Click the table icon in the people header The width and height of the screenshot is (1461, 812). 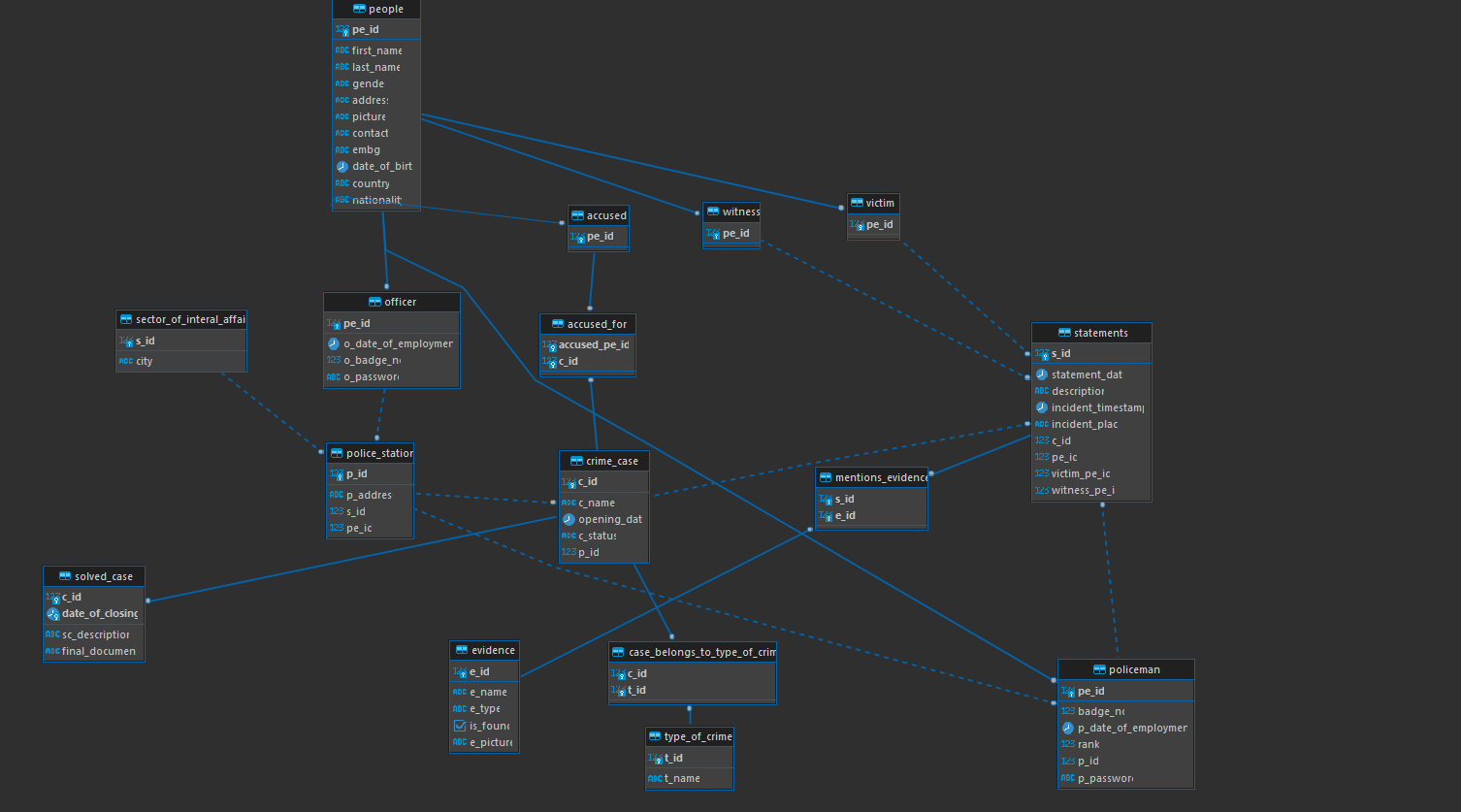(x=359, y=9)
